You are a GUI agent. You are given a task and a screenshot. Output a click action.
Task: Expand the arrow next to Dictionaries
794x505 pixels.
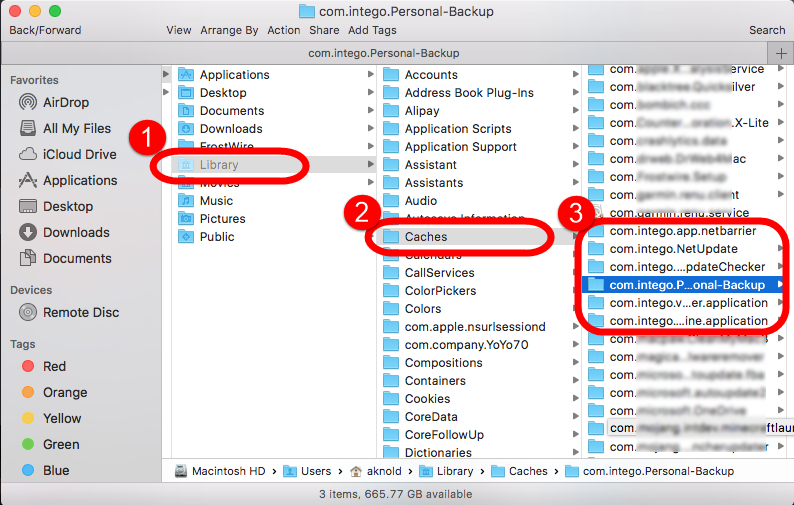coord(575,452)
